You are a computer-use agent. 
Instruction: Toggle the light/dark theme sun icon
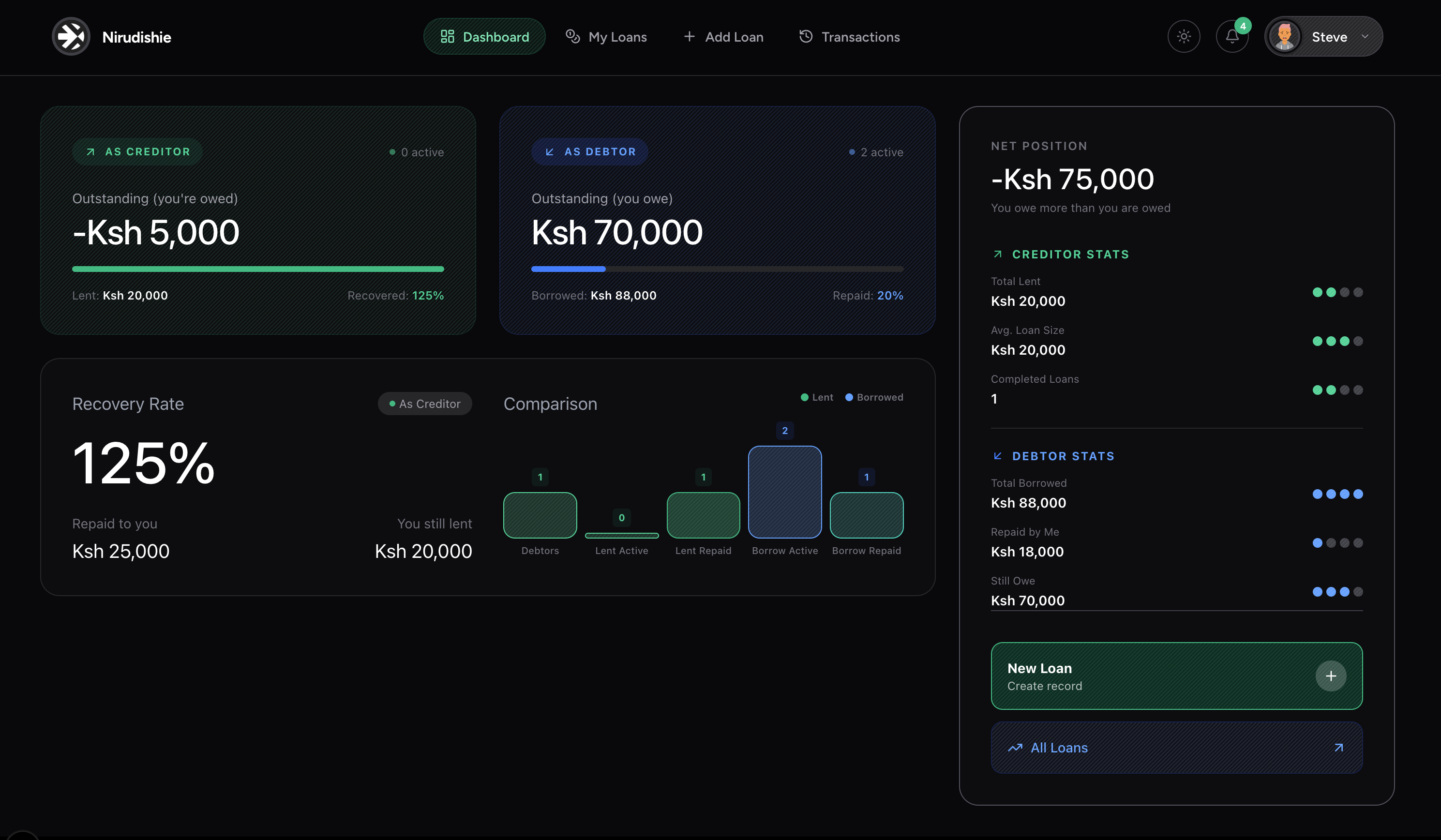pos(1184,37)
